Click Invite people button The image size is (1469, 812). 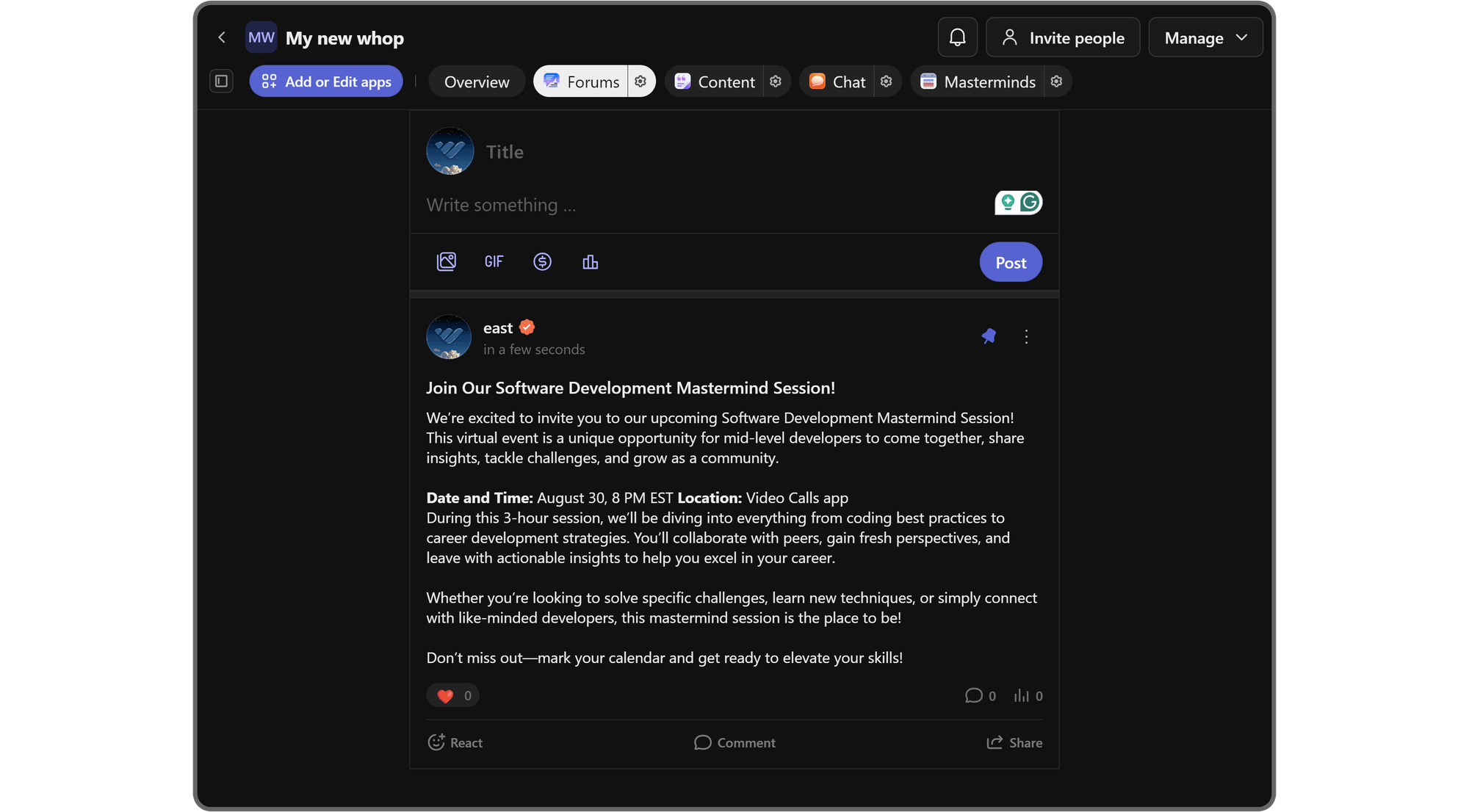(x=1062, y=37)
